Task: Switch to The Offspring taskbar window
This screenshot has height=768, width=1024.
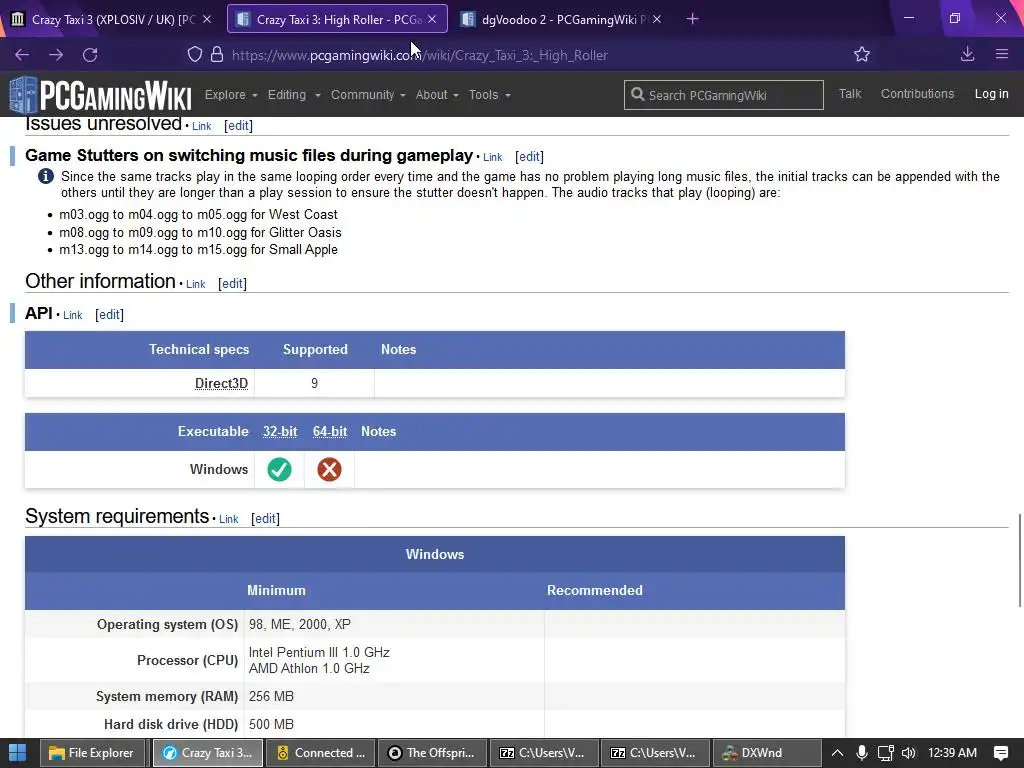Action: [x=432, y=753]
